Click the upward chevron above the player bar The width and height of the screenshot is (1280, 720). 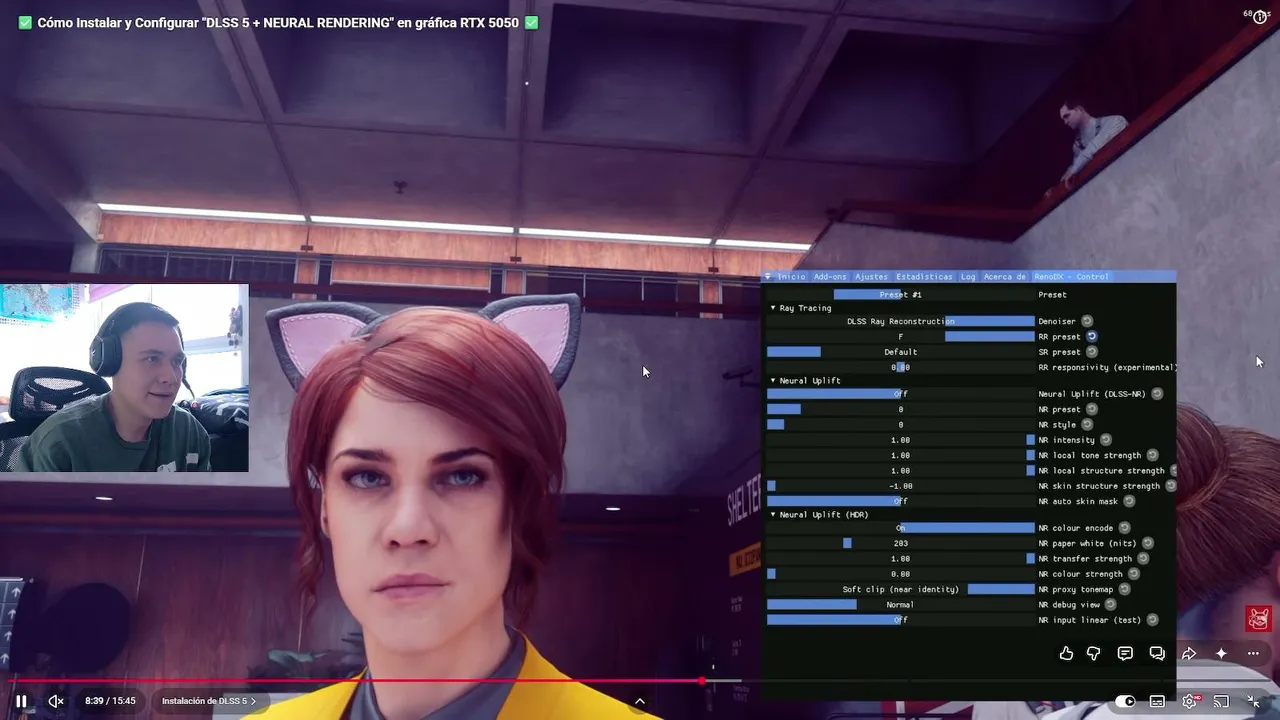tap(640, 701)
